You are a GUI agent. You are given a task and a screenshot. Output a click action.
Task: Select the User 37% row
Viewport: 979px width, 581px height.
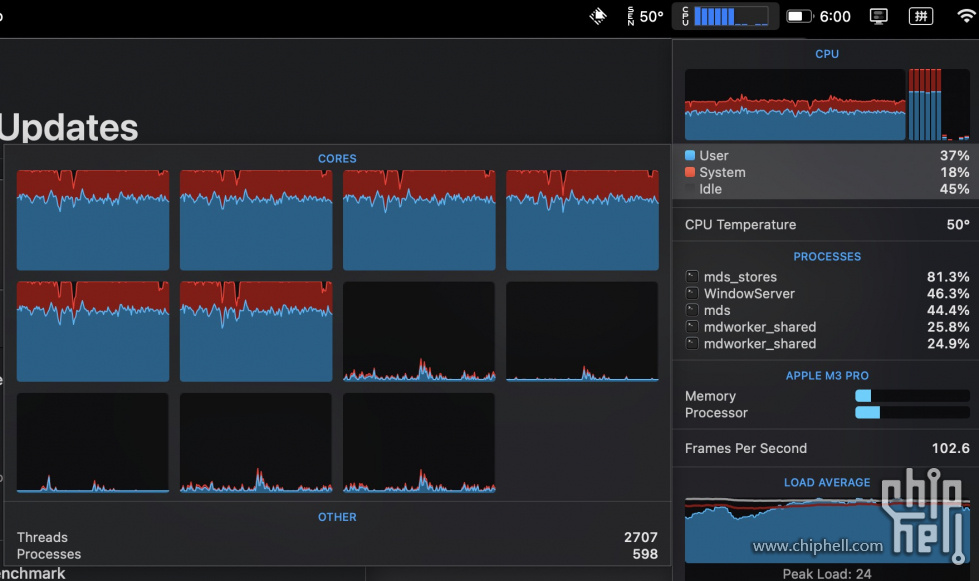(x=827, y=155)
